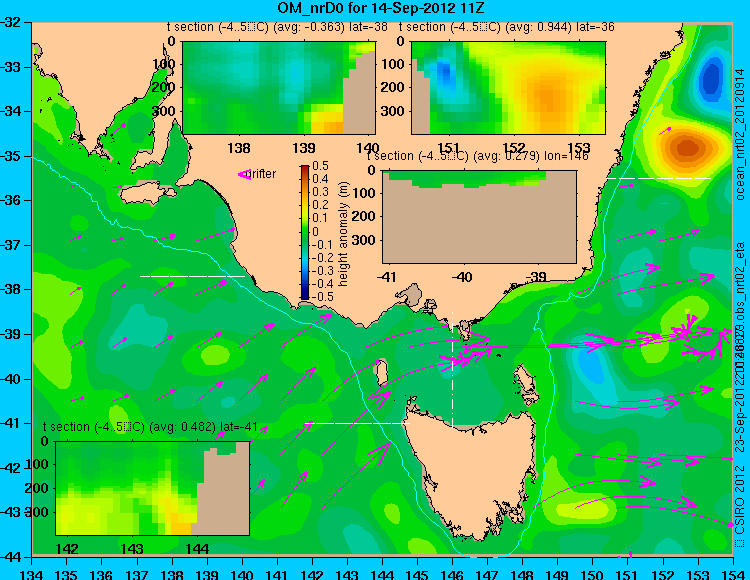Click the -35 latitude label on the left axis
750x580 pixels.
click(11, 156)
